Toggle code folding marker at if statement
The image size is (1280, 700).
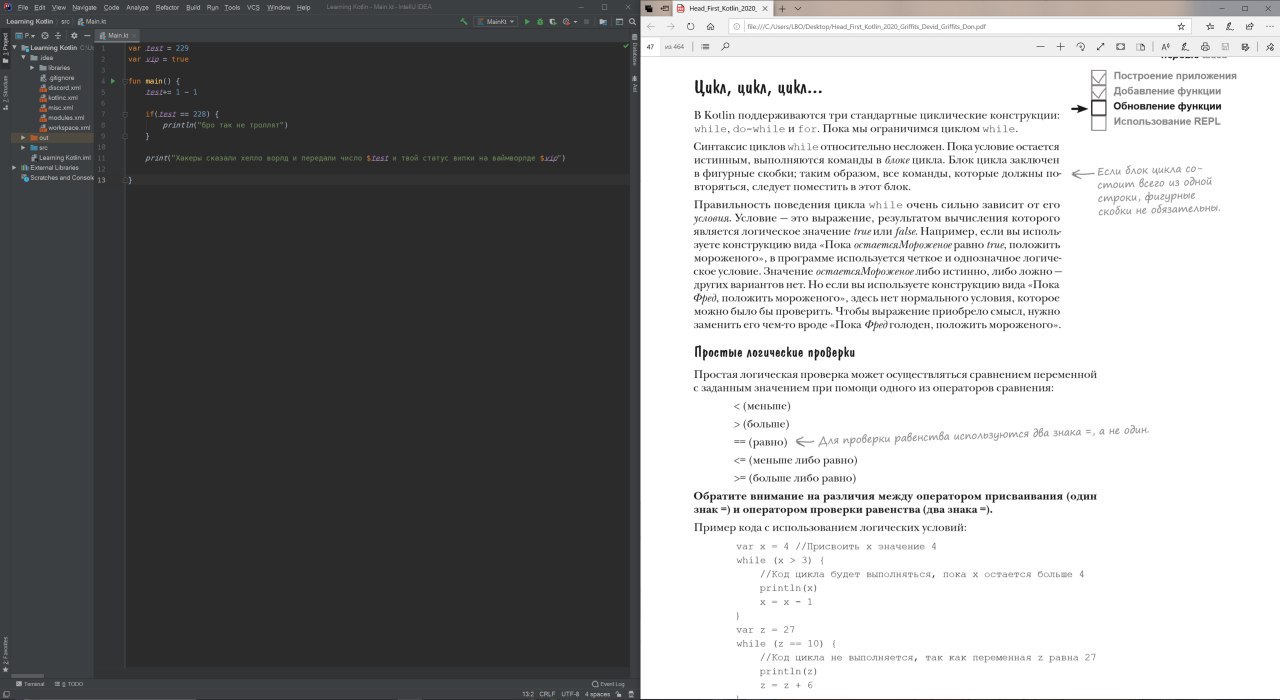pyautogui.click(x=125, y=114)
